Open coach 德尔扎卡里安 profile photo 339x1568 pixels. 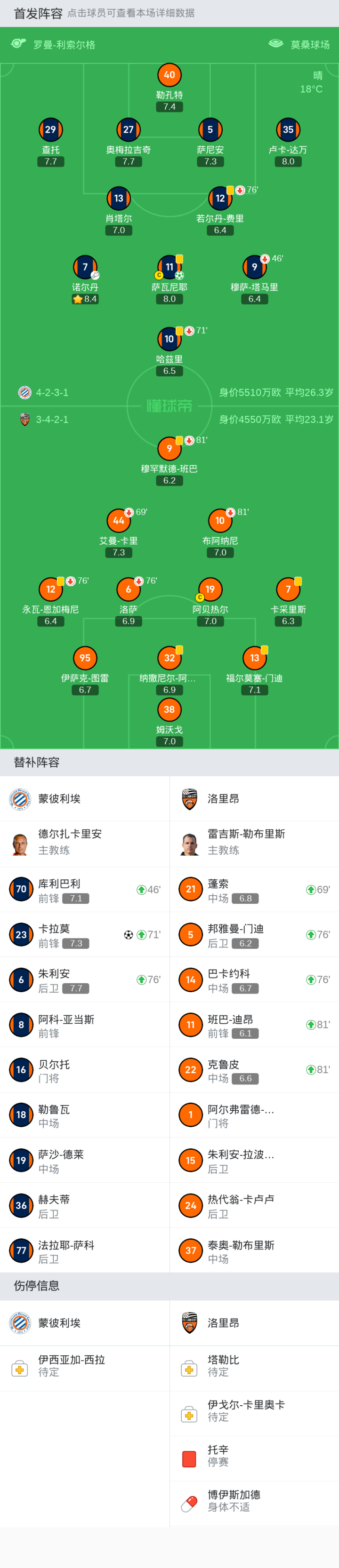[21, 843]
